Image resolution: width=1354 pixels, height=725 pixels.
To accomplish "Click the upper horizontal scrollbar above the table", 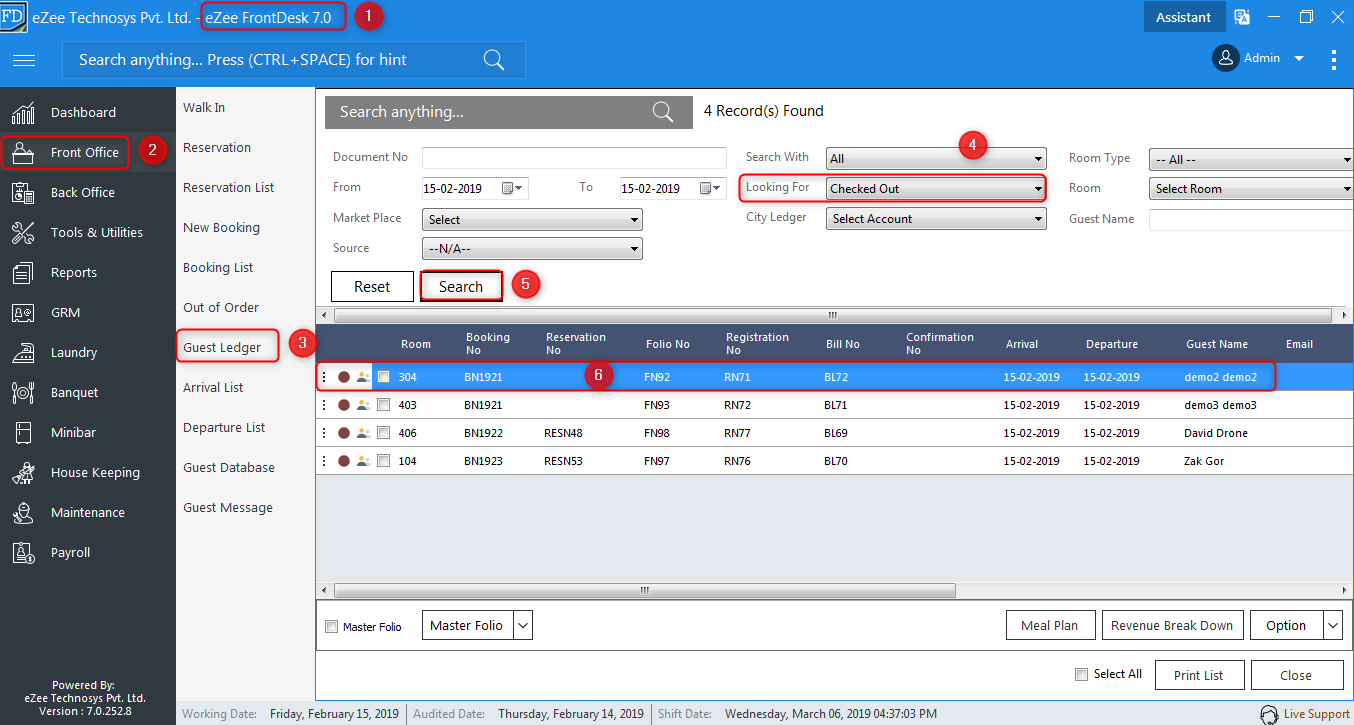I will pos(834,315).
